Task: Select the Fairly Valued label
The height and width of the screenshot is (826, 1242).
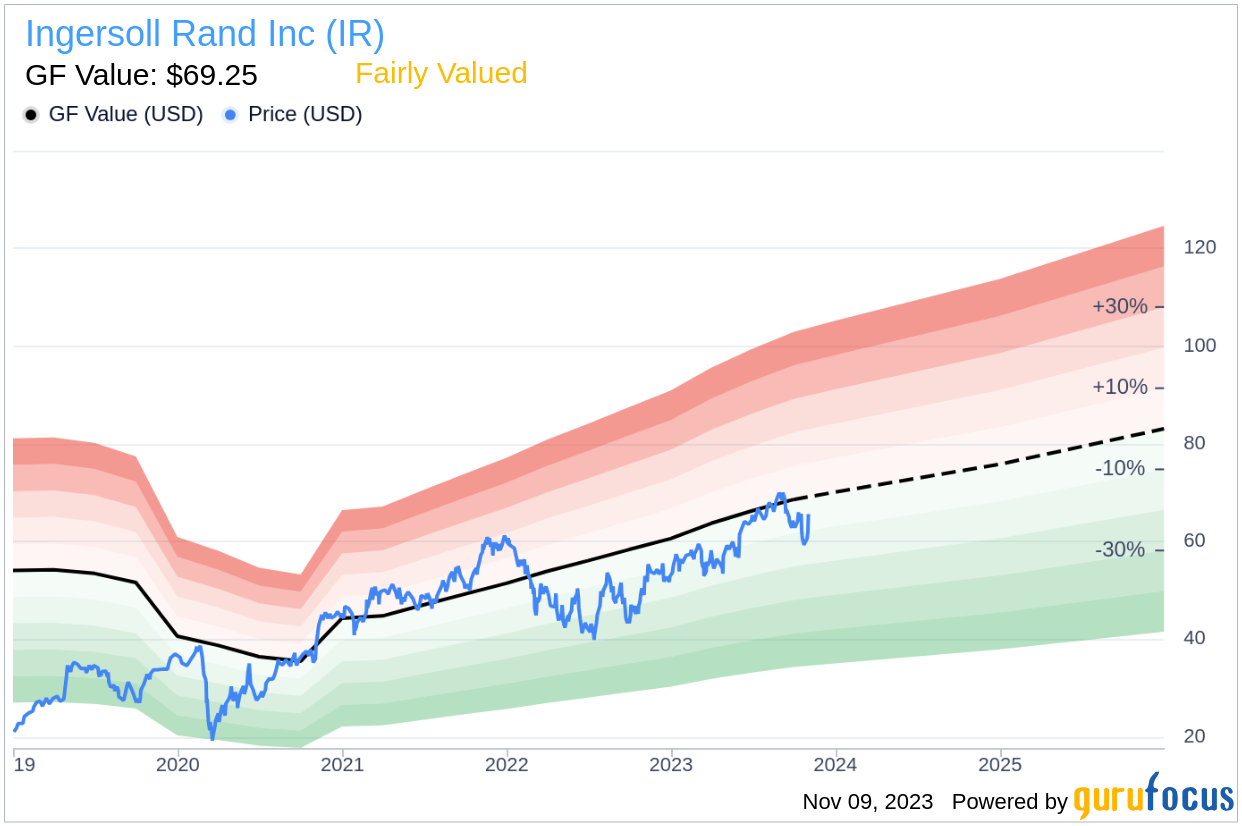Action: 441,74
